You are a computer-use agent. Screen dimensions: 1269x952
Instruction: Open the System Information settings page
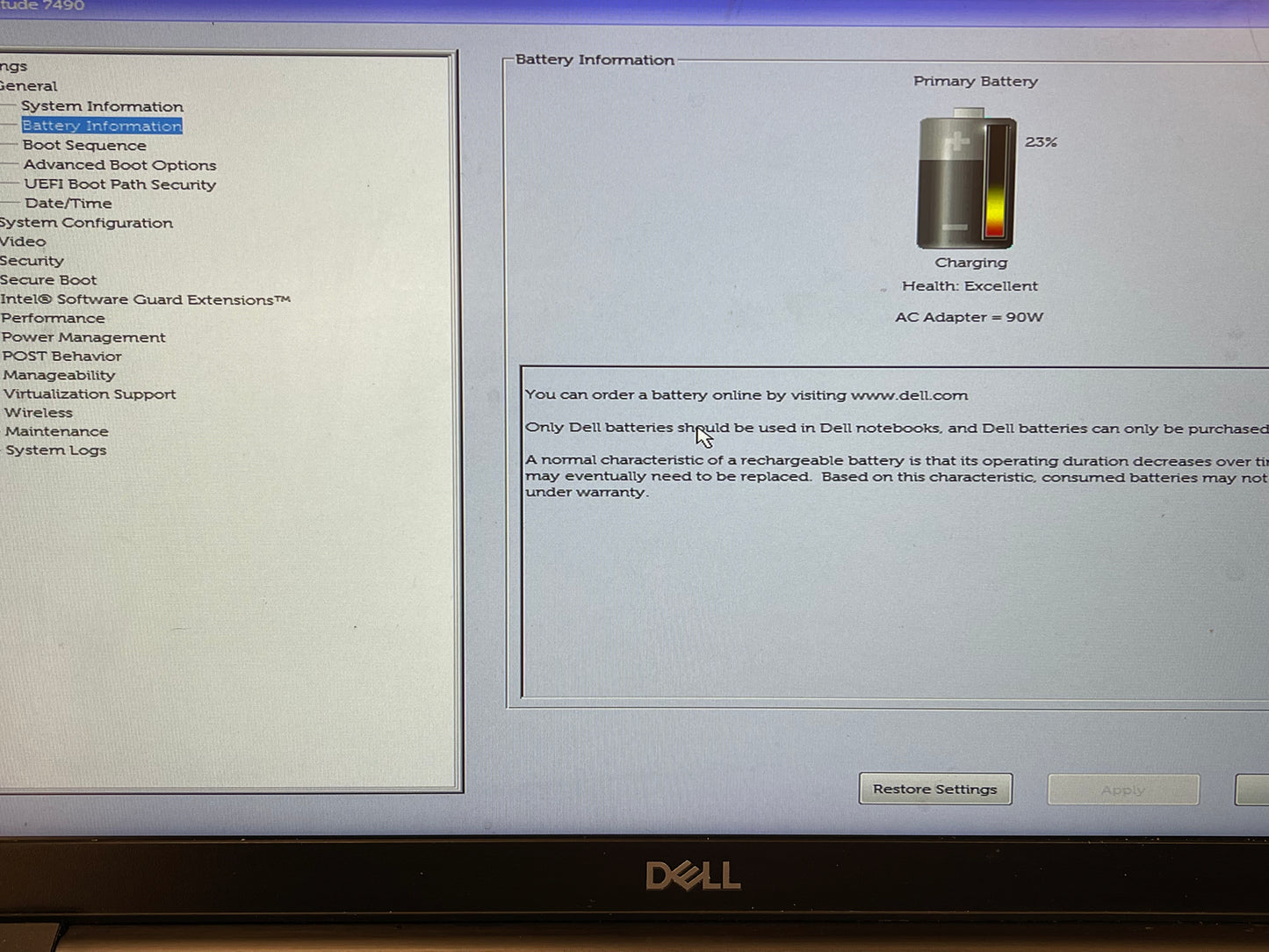pos(102,105)
